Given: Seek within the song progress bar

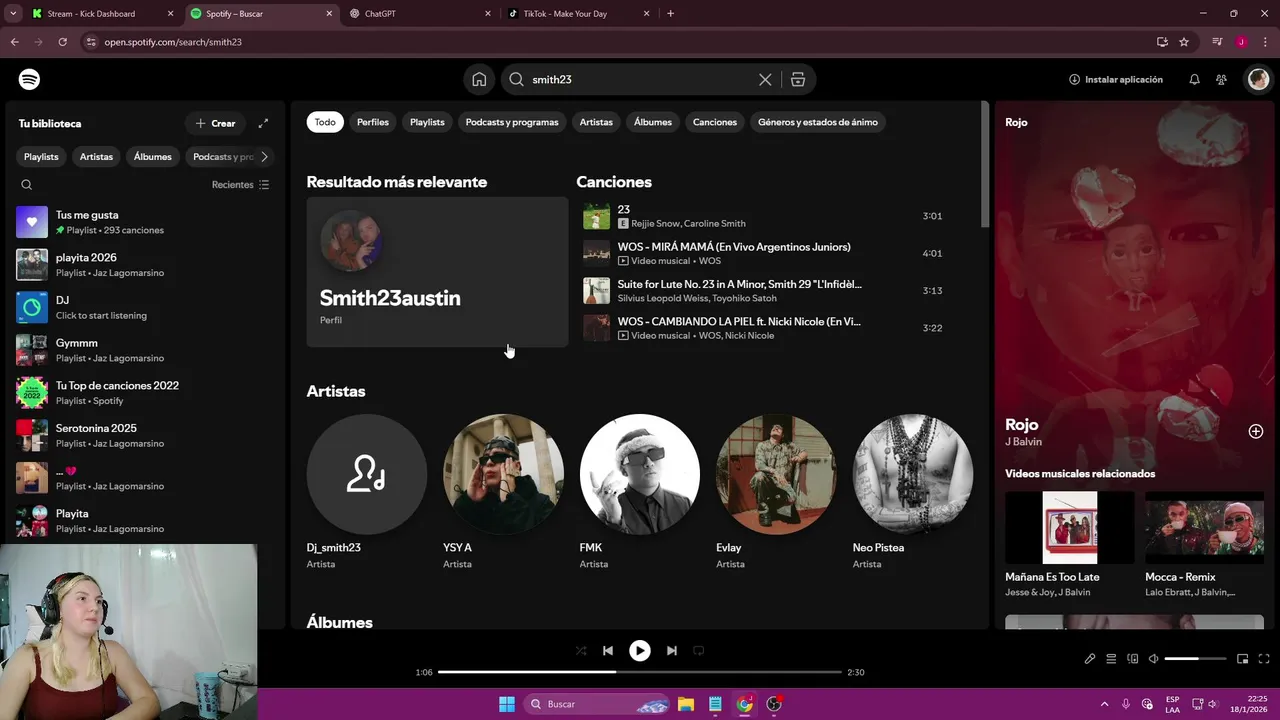Looking at the screenshot, I should point(640,672).
